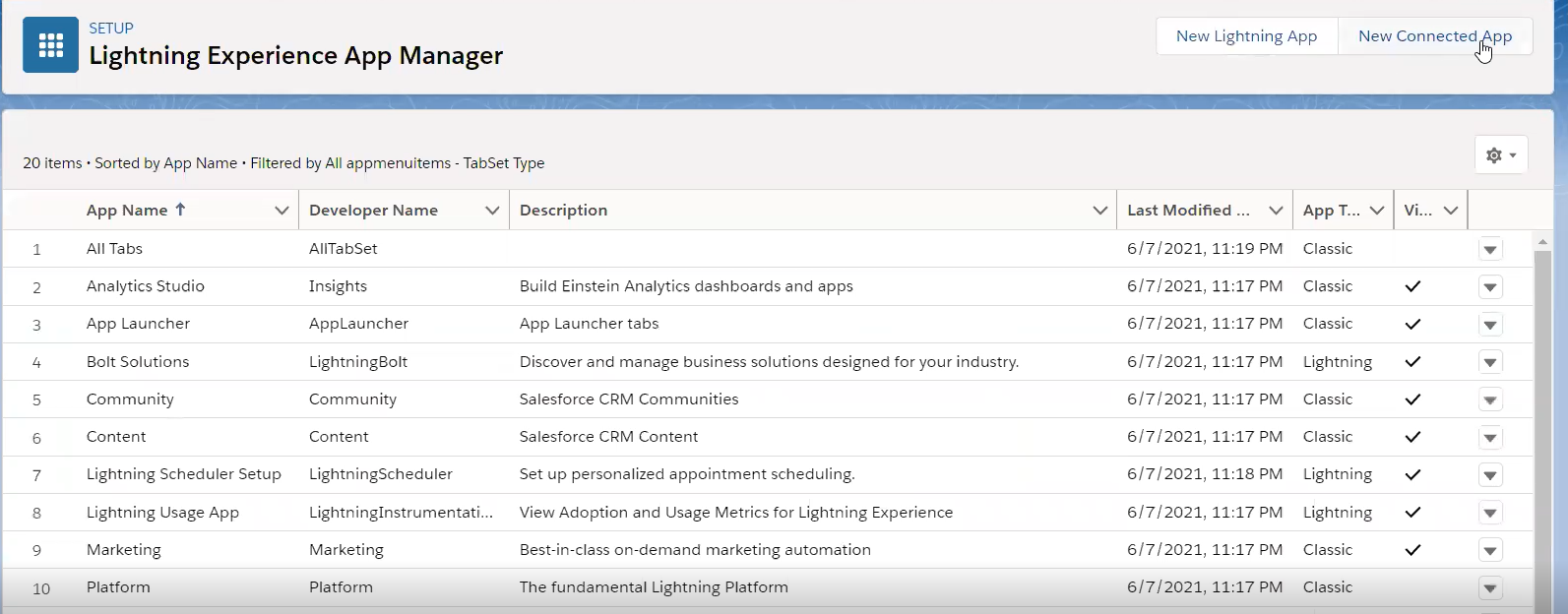Open row actions for Content
Viewport: 1568px width, 614px height.
pos(1490,438)
